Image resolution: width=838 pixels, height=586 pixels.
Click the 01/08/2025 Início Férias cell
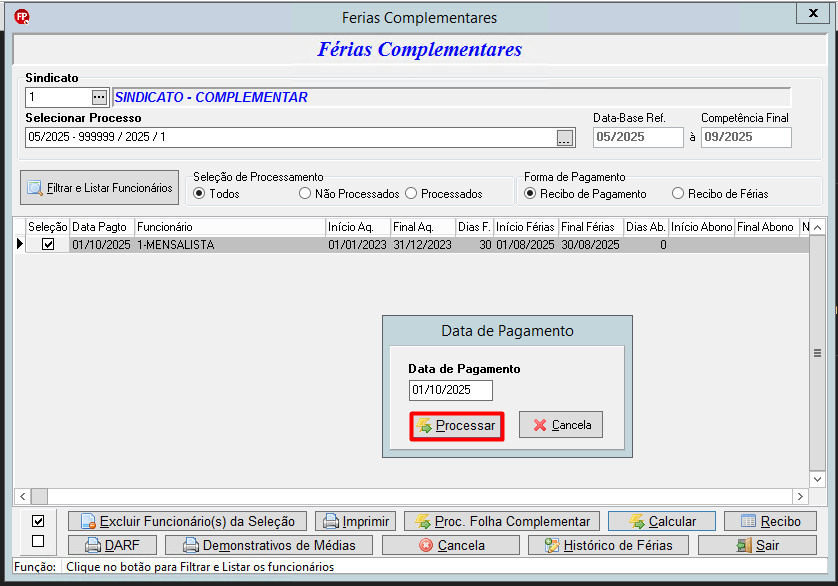[x=526, y=245]
